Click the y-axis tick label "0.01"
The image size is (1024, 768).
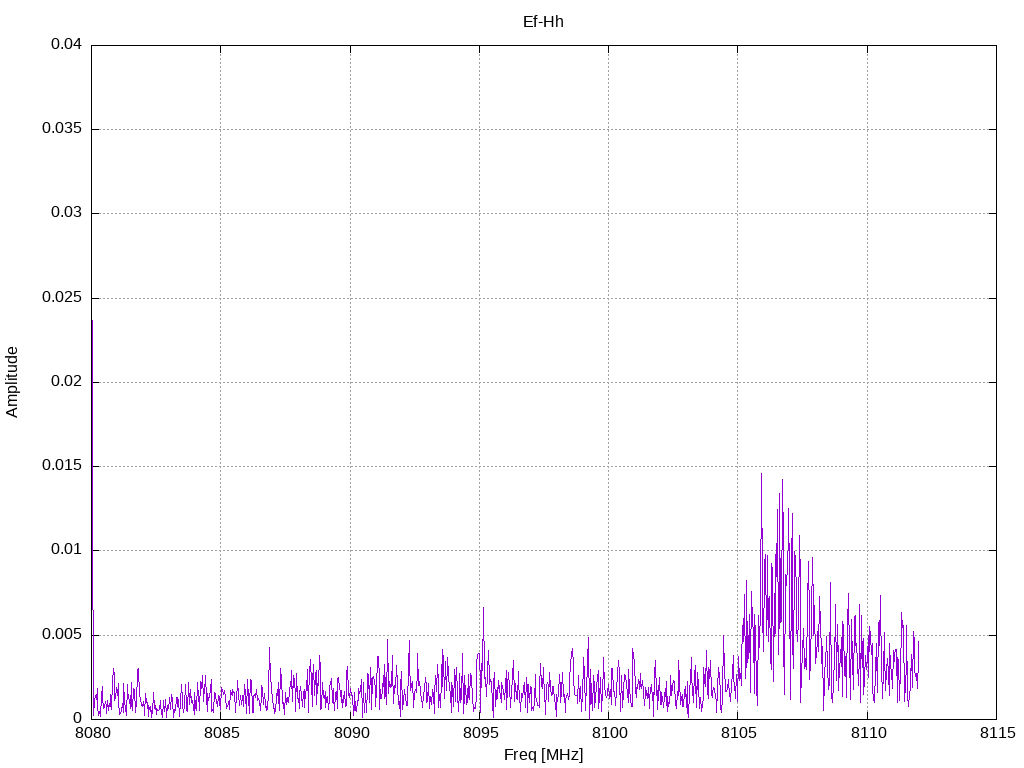coord(67,550)
